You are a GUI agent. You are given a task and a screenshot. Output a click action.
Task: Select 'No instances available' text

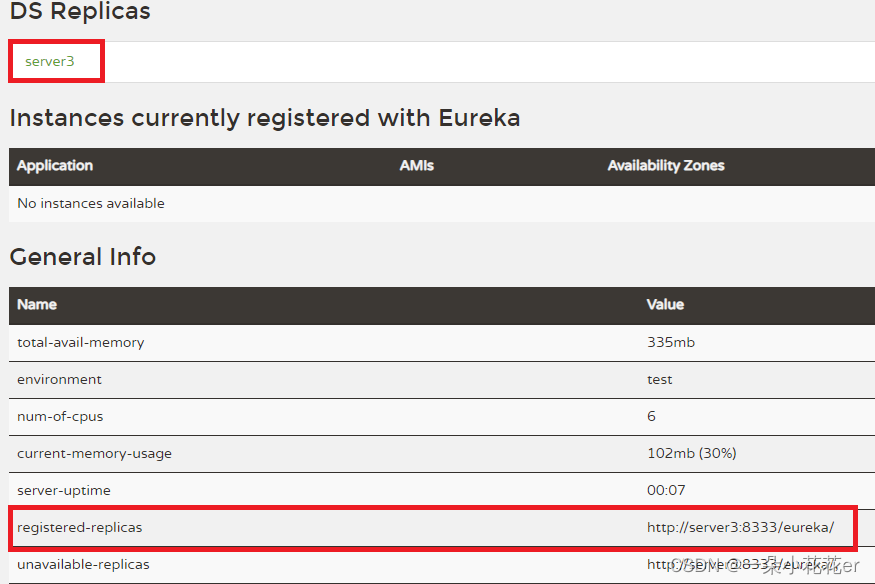pyautogui.click(x=91, y=204)
